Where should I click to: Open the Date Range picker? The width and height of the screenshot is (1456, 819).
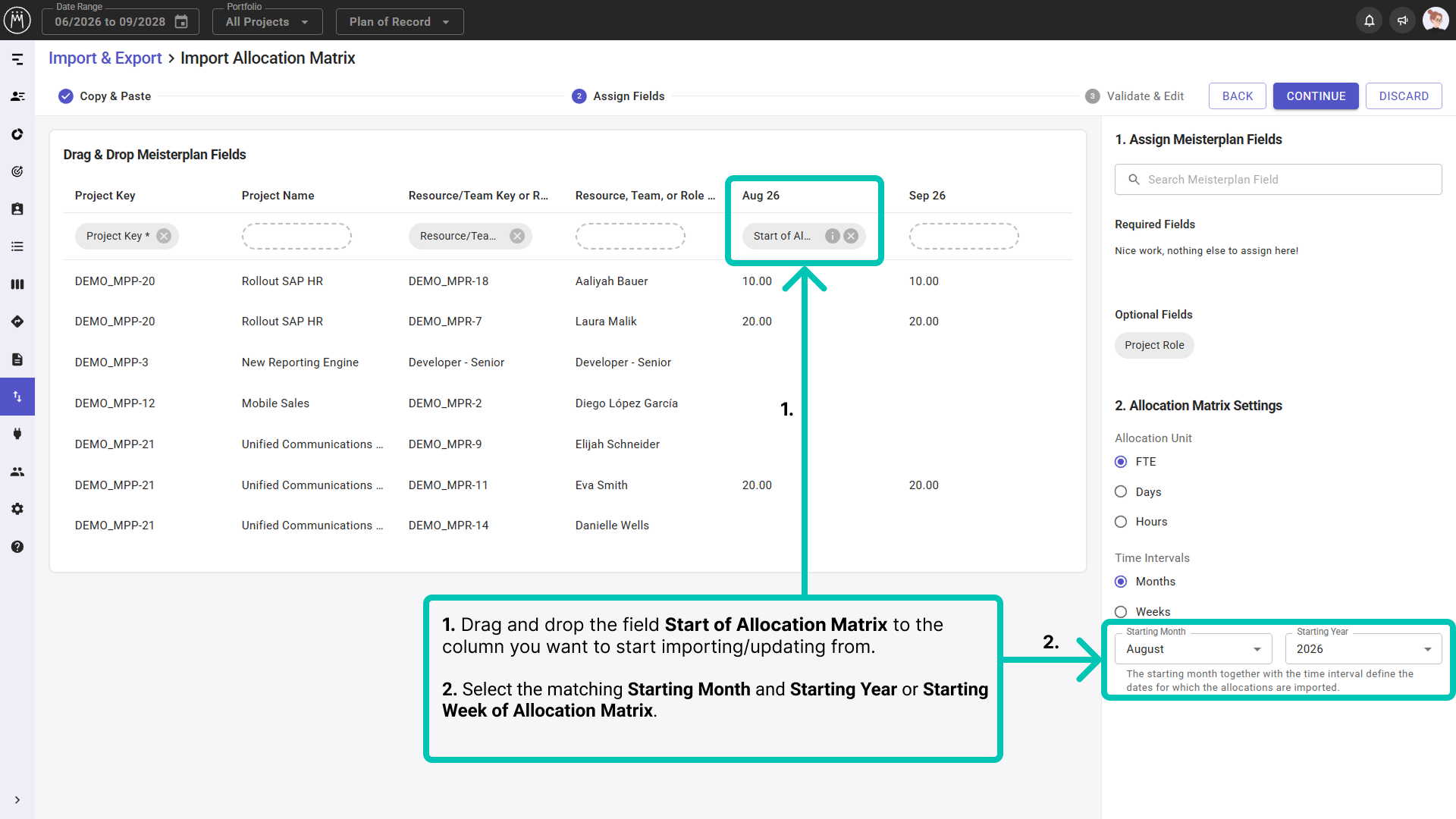[x=121, y=22]
